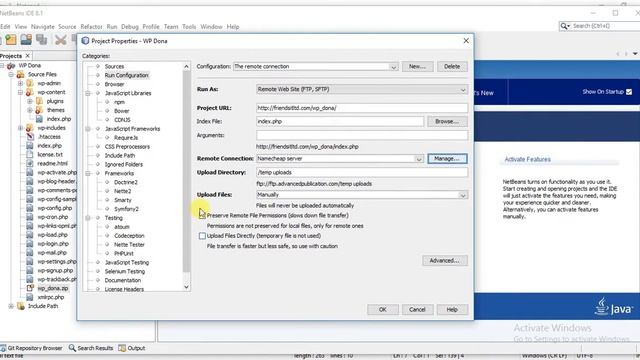Click in the Arguments field
This screenshot has height=360, width=640.
362,135
